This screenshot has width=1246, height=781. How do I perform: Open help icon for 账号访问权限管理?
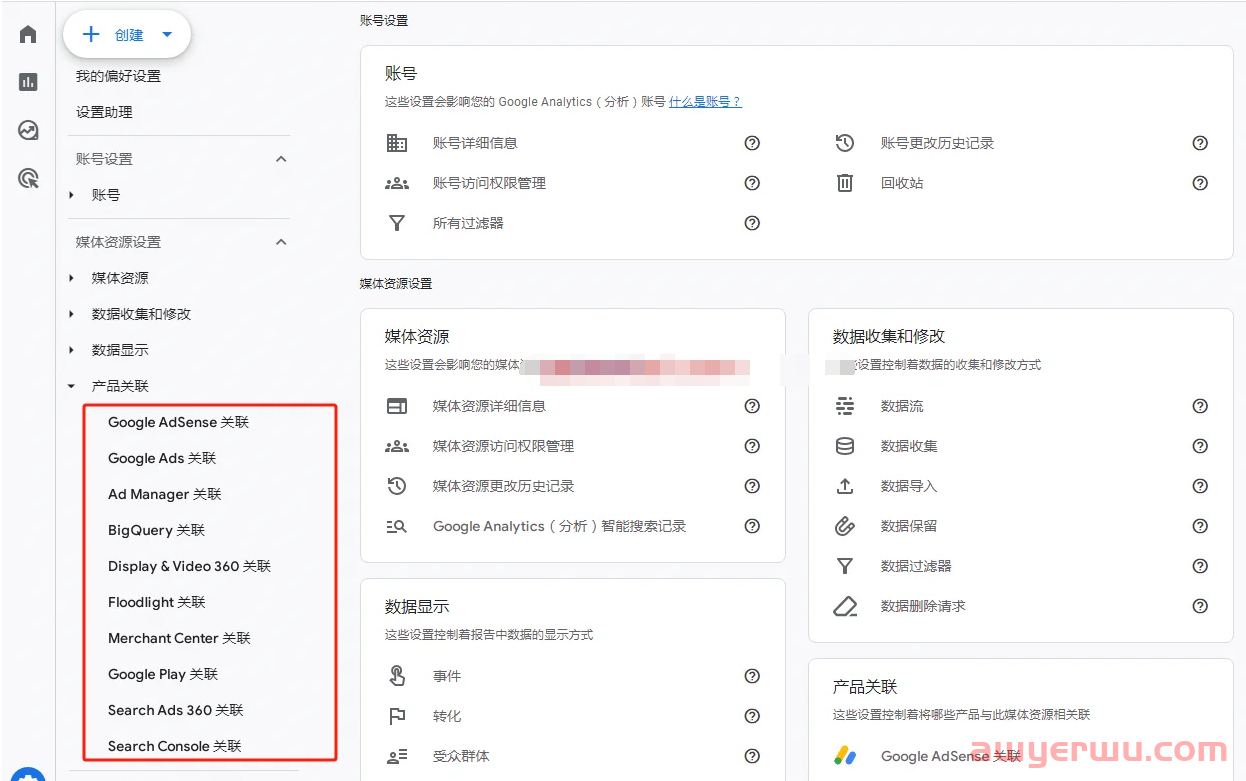point(752,183)
